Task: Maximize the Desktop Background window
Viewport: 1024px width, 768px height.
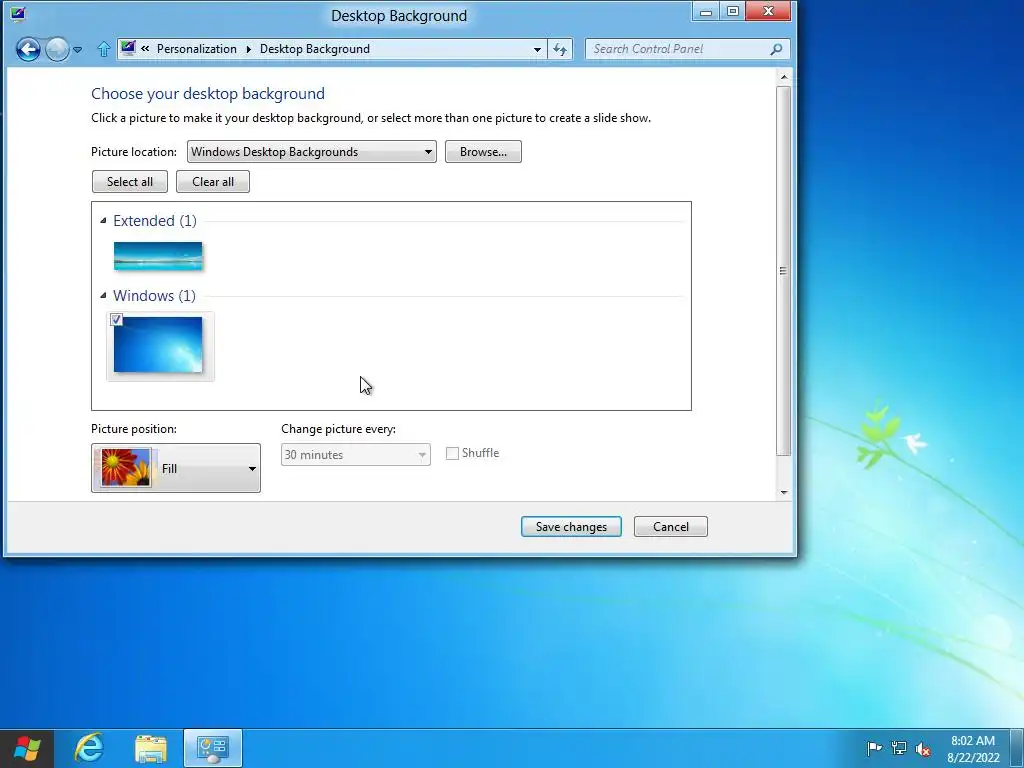Action: pos(733,11)
